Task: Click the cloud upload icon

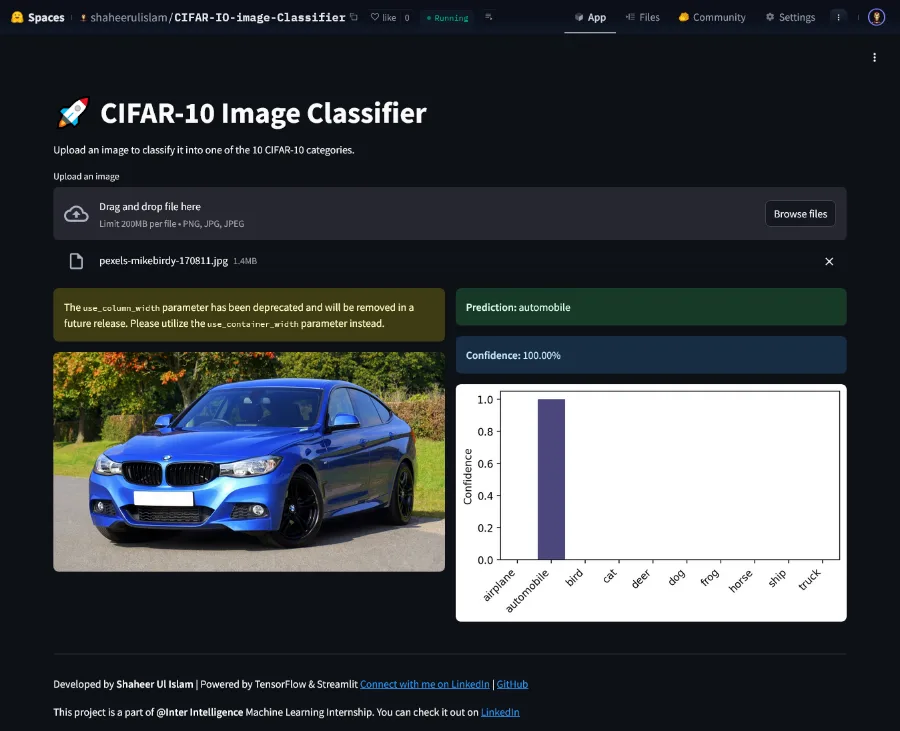Action: click(x=76, y=214)
